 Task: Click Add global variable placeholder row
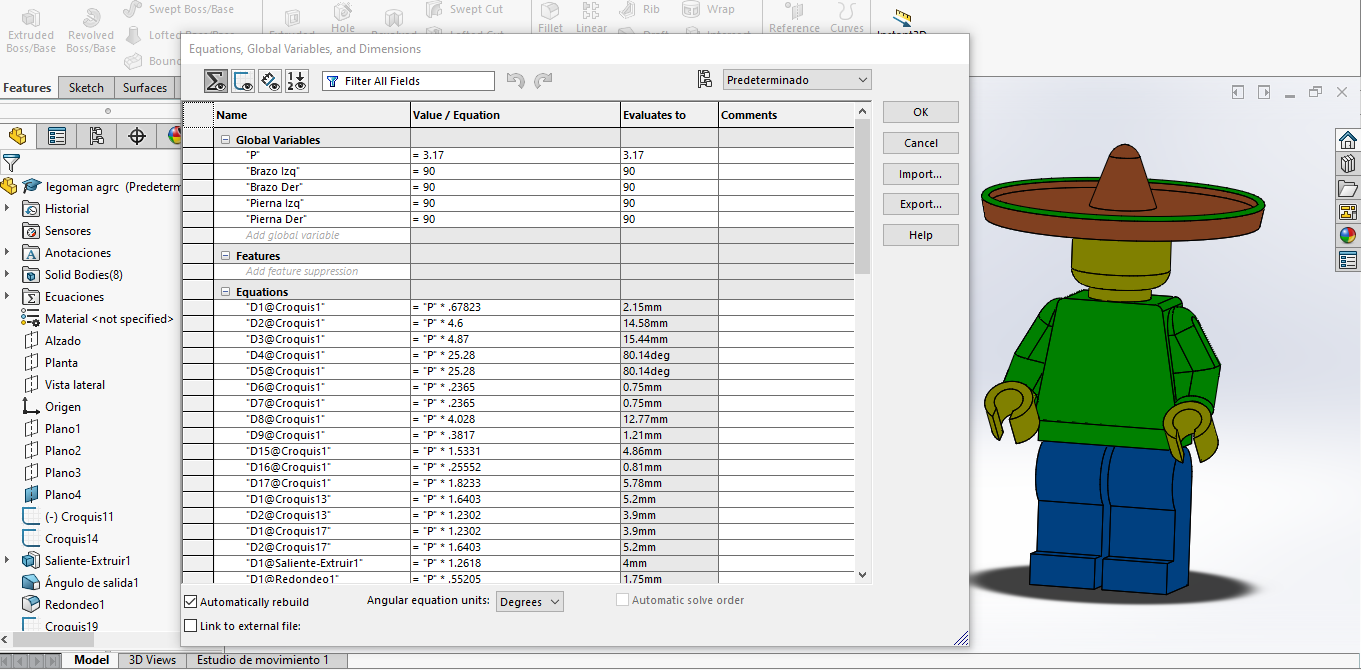tap(292, 235)
